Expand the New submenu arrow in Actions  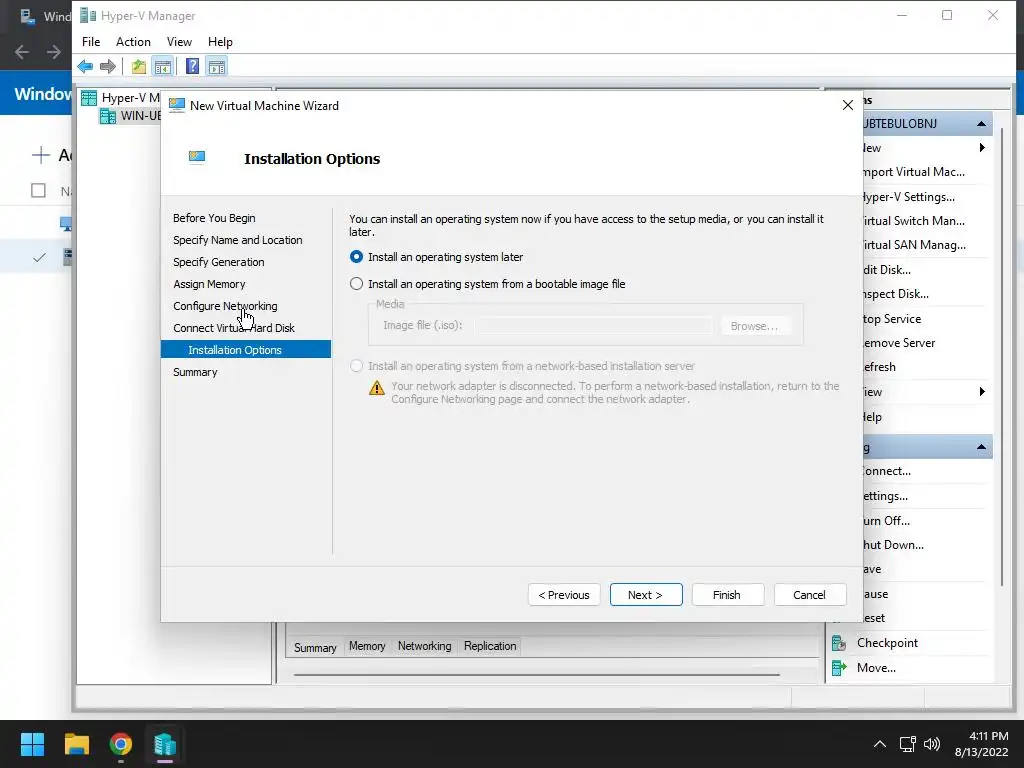[x=982, y=148]
